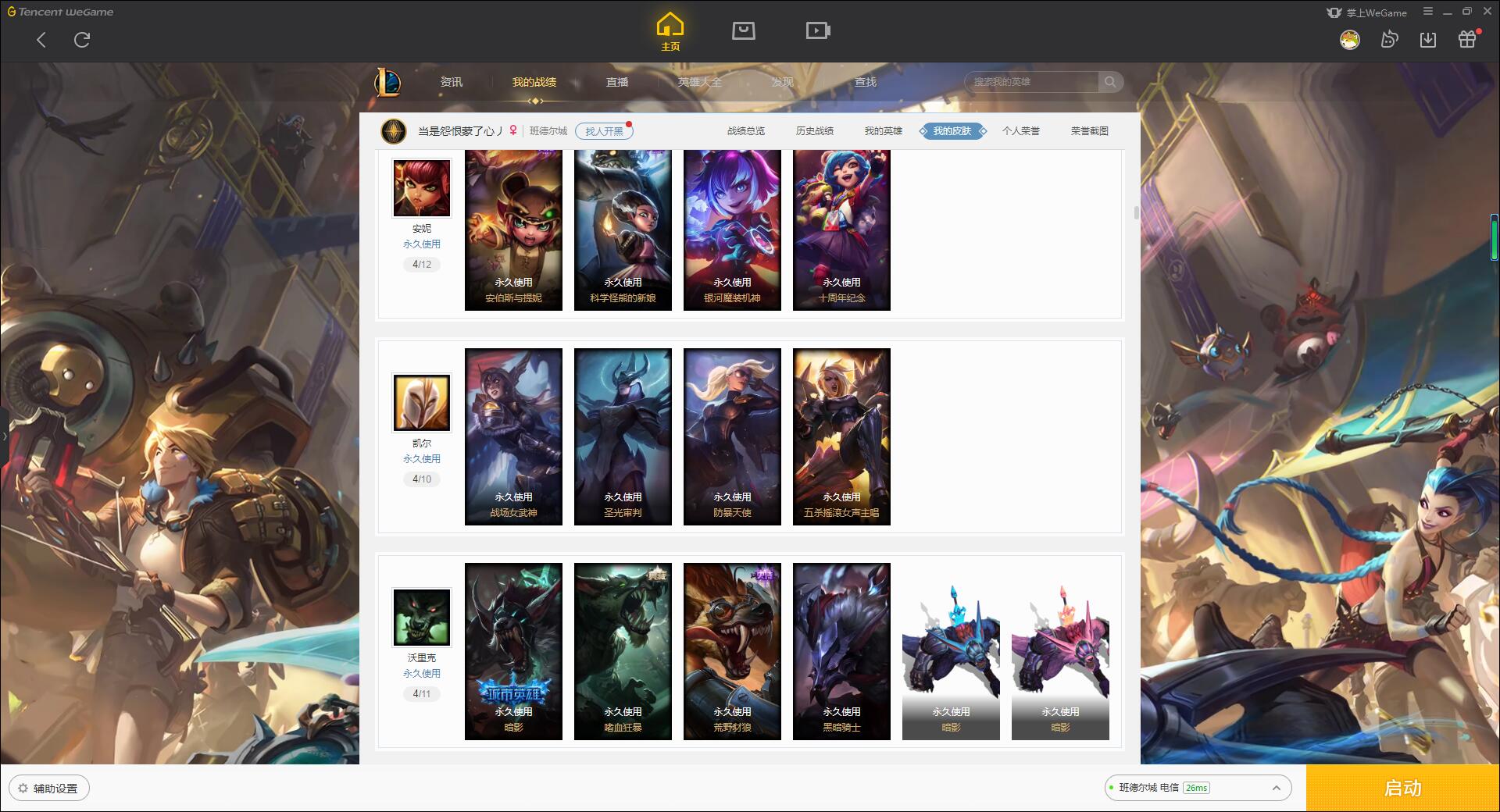
Task: Switch to 战绩总览 sub-tab
Action: tap(746, 131)
